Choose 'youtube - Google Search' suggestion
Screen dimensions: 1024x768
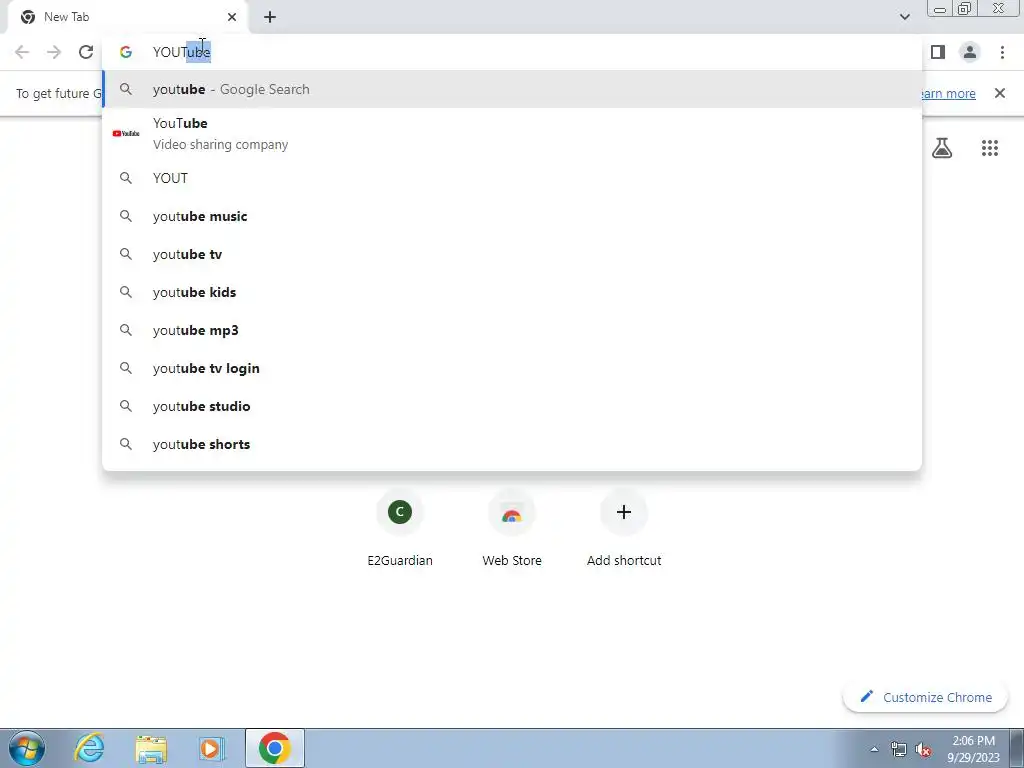click(x=512, y=89)
